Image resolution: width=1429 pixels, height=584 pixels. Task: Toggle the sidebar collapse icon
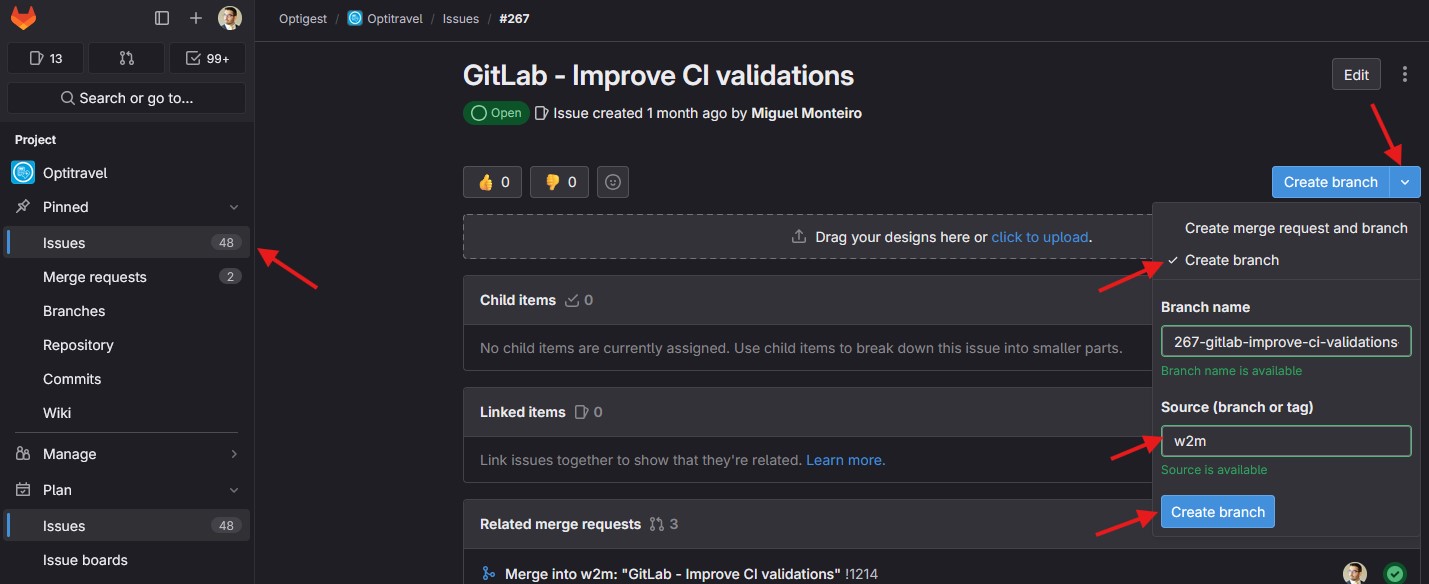[163, 18]
